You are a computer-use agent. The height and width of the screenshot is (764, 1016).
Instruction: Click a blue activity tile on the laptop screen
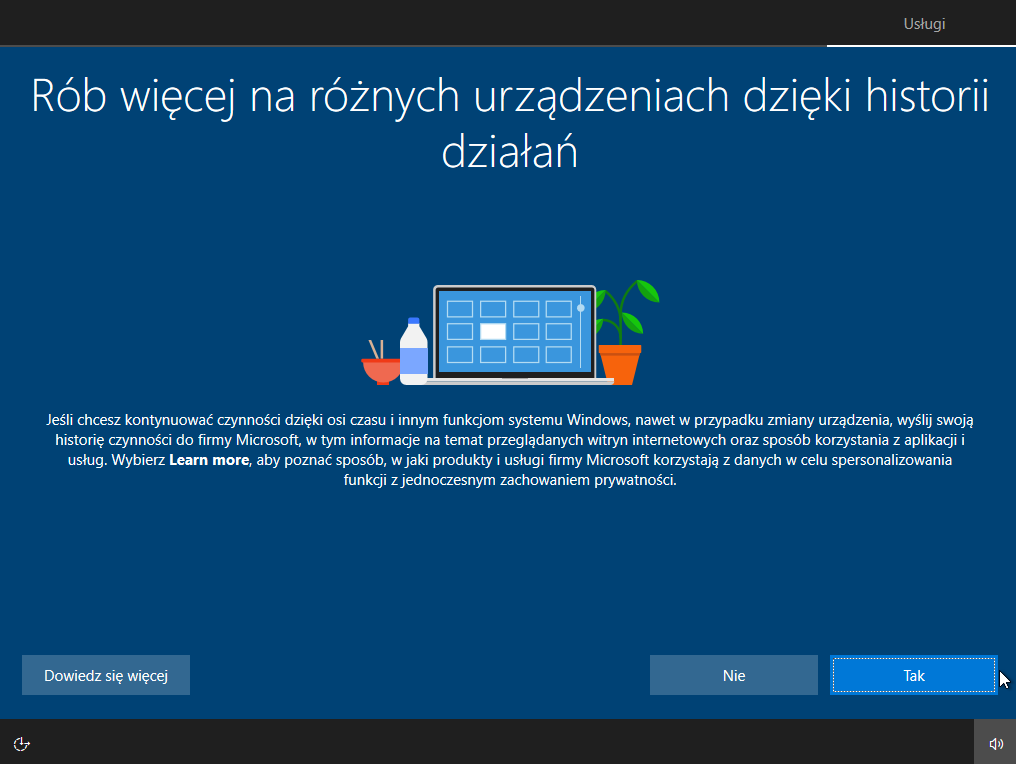point(460,310)
